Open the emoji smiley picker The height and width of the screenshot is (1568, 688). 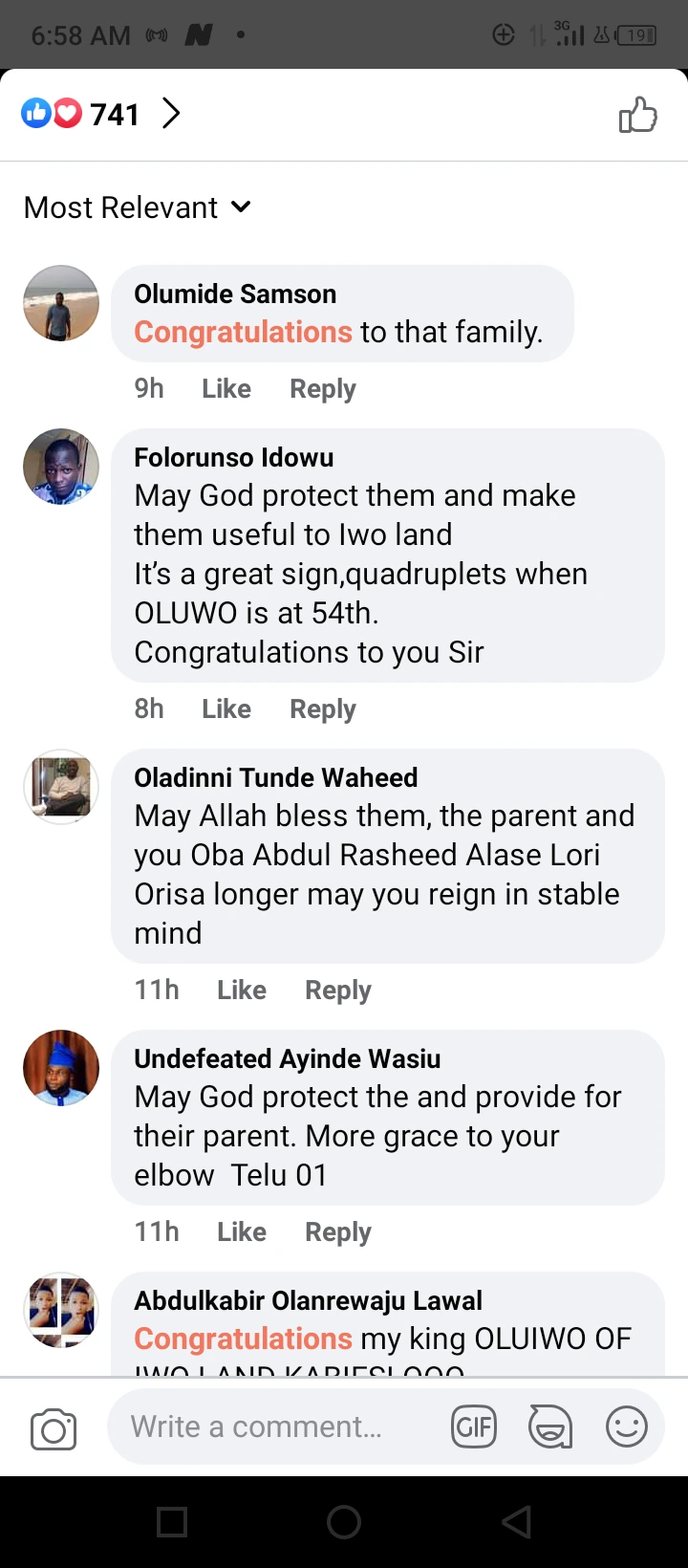click(627, 1427)
